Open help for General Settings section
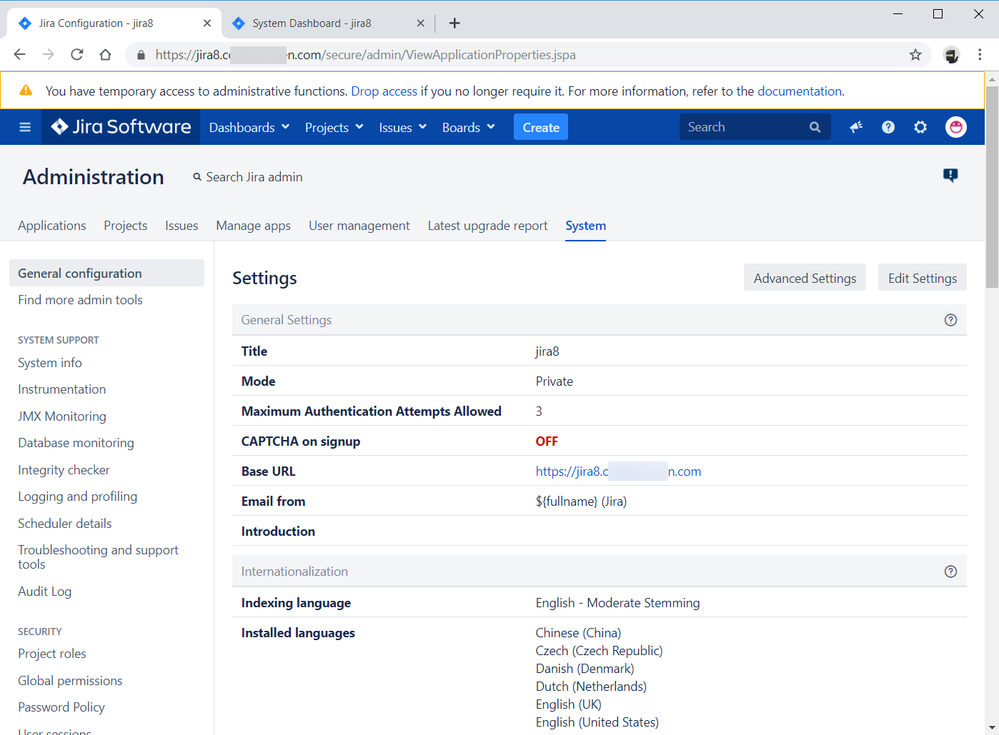The image size is (999, 735). (951, 320)
